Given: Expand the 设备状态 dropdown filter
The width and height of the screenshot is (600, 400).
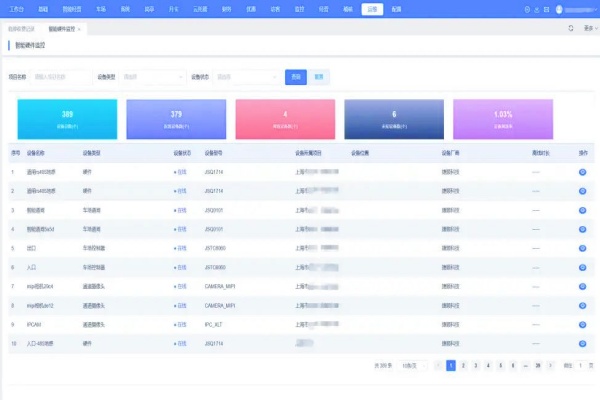Looking at the screenshot, I should coord(247,76).
